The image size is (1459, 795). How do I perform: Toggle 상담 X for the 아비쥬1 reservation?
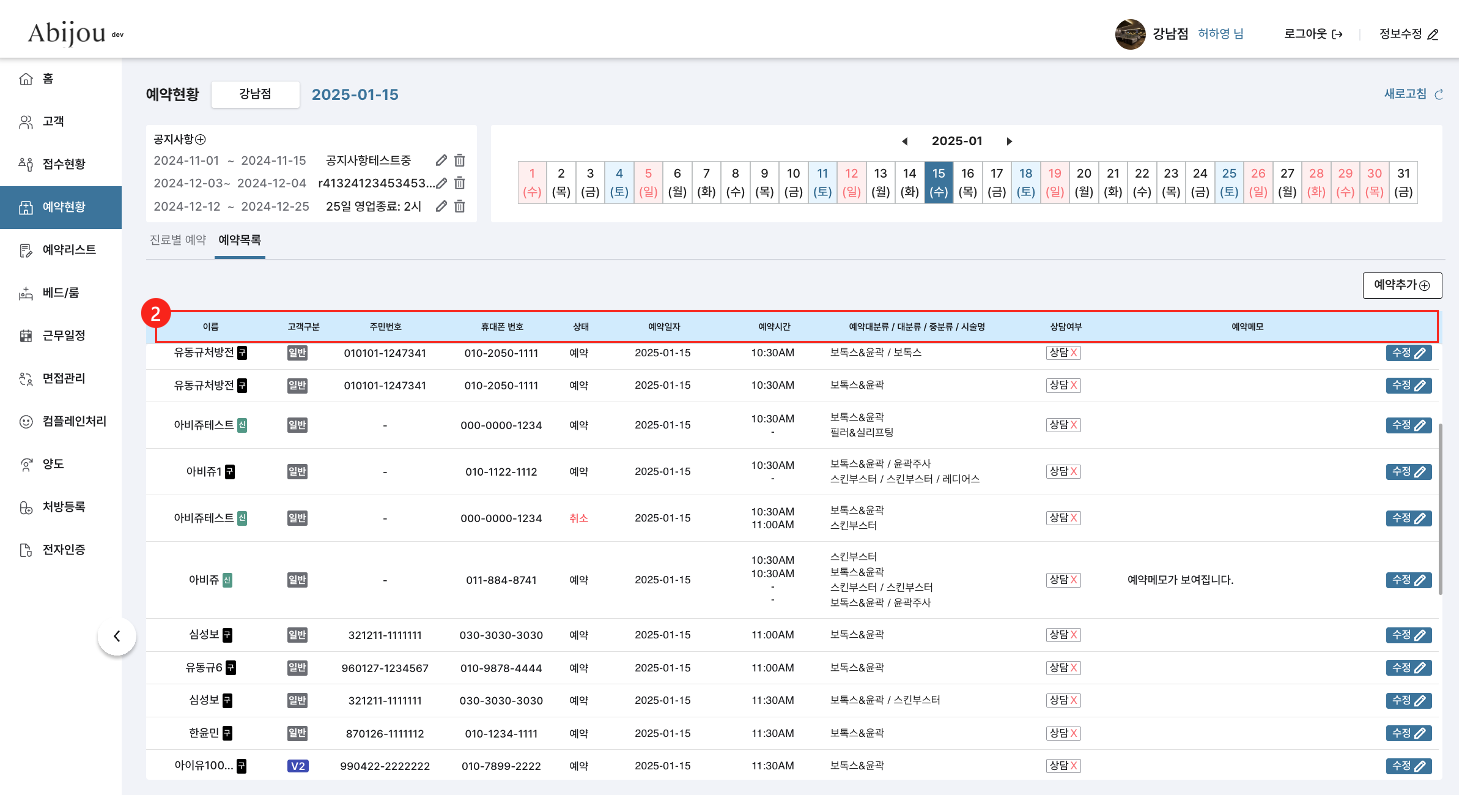pos(1063,471)
